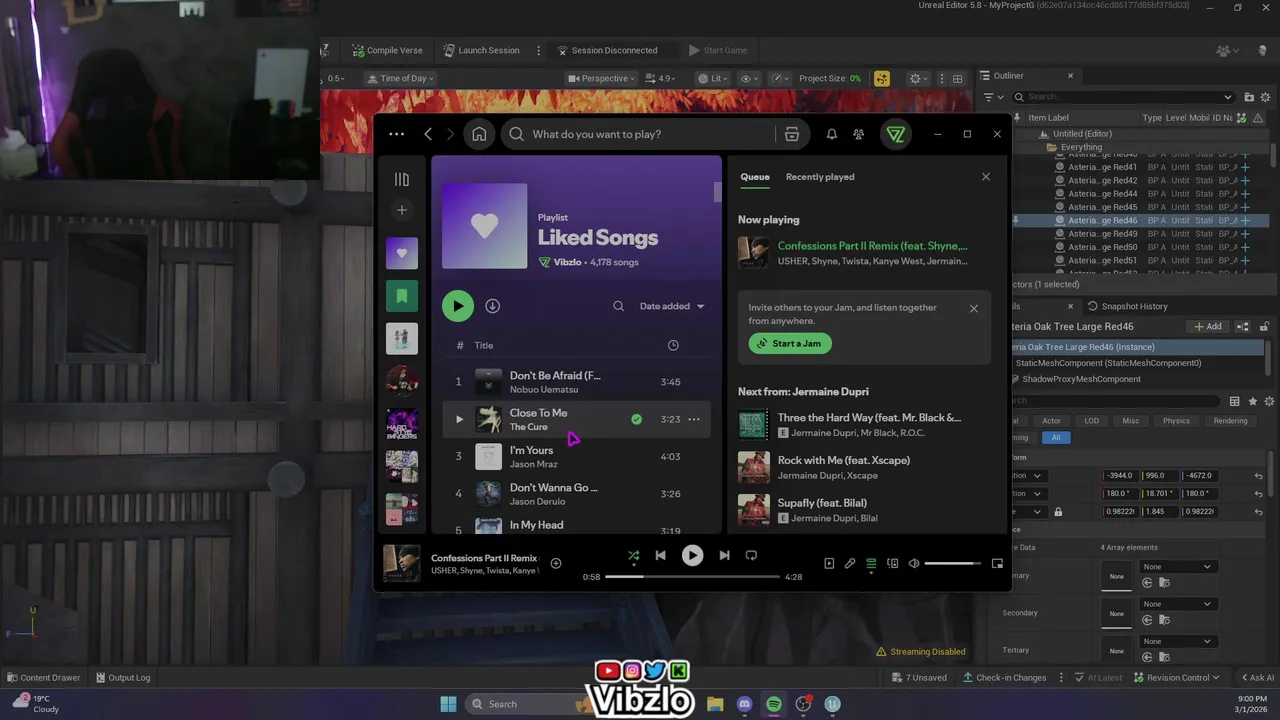Open Revision Control dropdown
This screenshot has width=1280, height=720.
click(x=1176, y=677)
